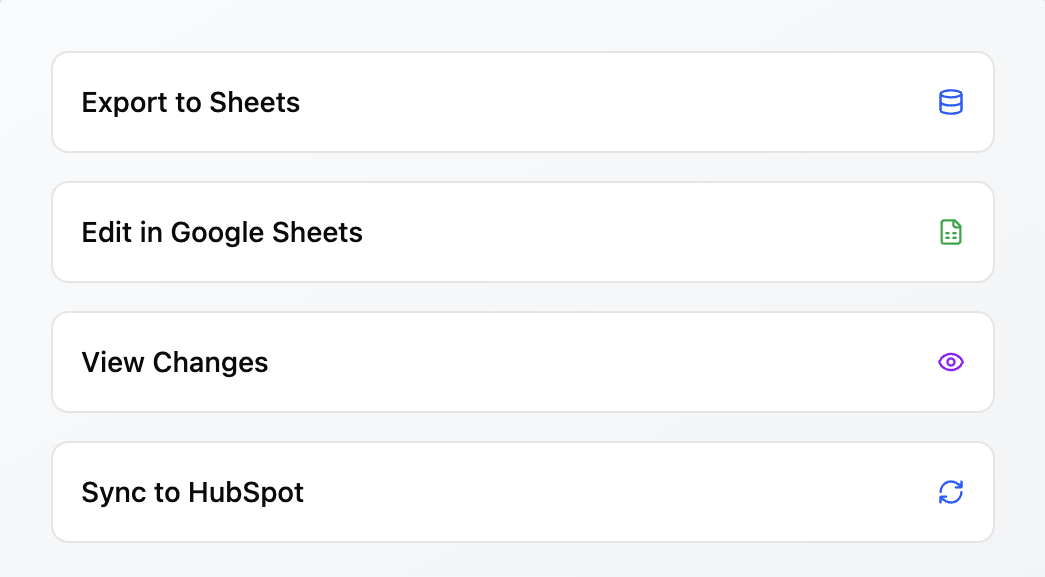Trigger the refresh icon on HubSpot card
Screen dimensions: 1045x577
click(950, 492)
